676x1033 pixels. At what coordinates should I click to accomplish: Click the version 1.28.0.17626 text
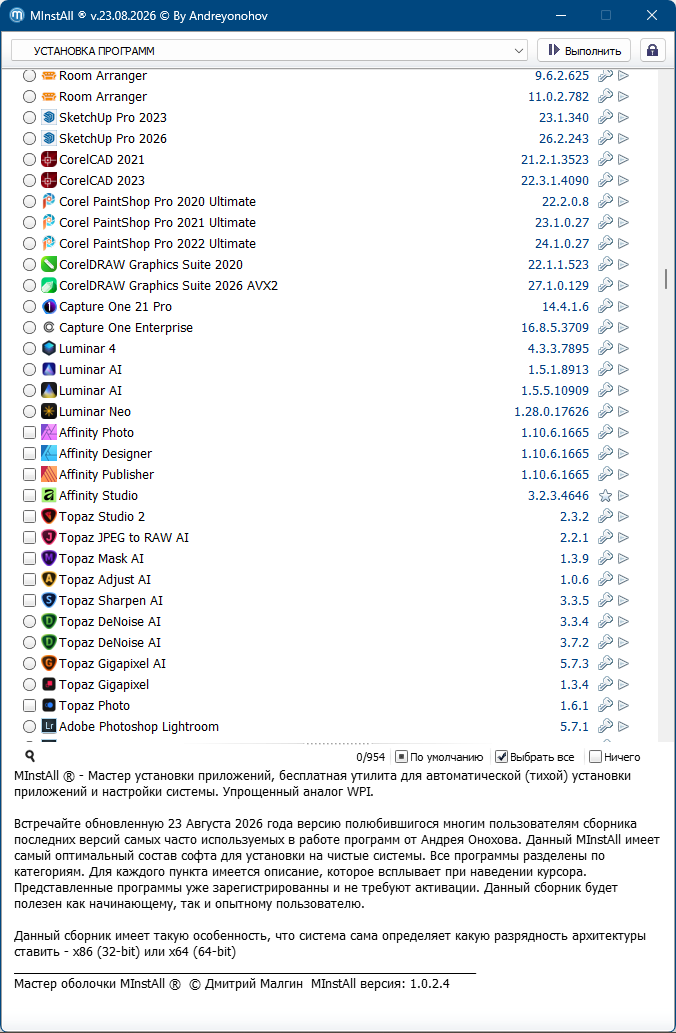tap(551, 412)
